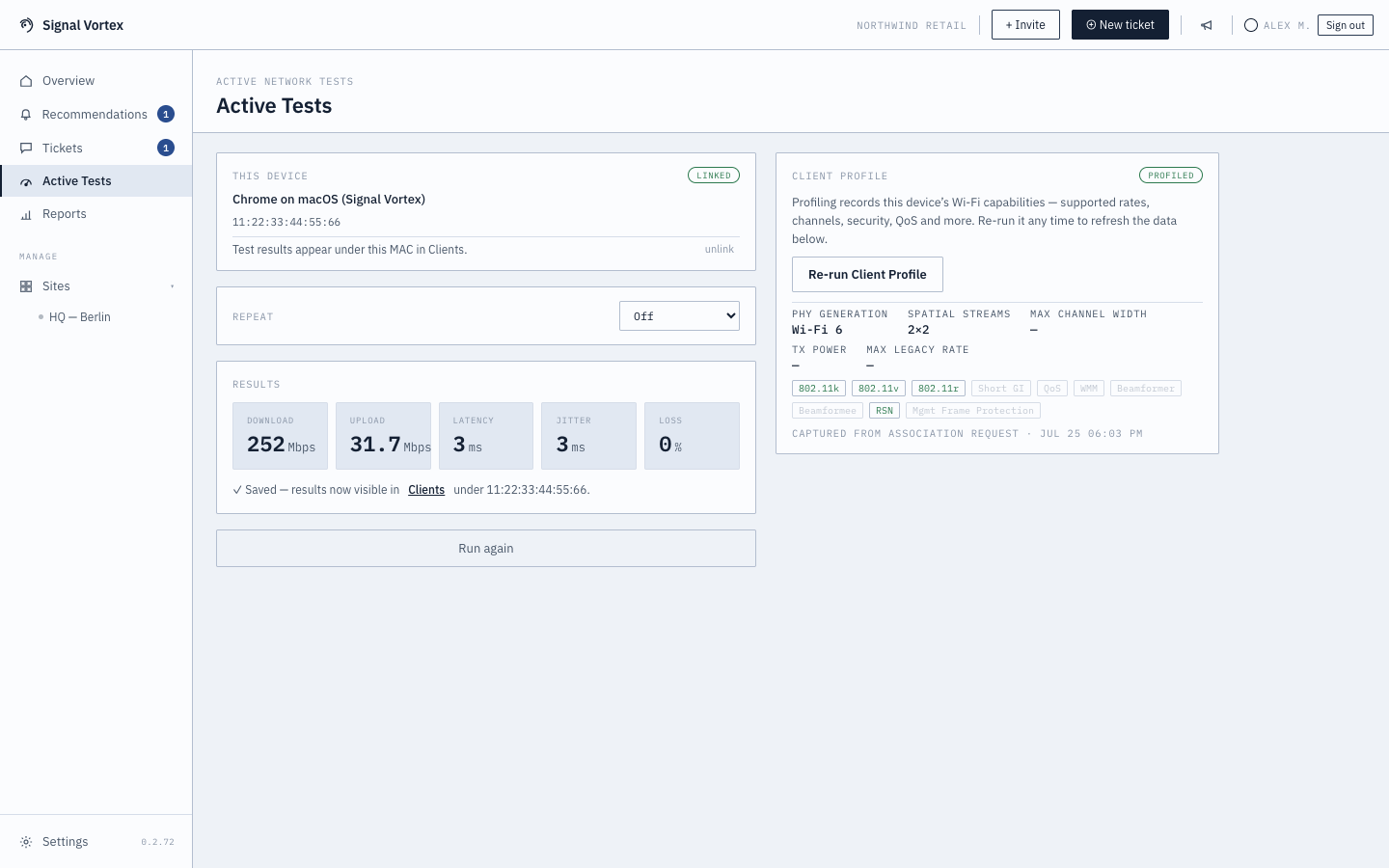Click the Tickets chat bubble icon

click(x=26, y=149)
